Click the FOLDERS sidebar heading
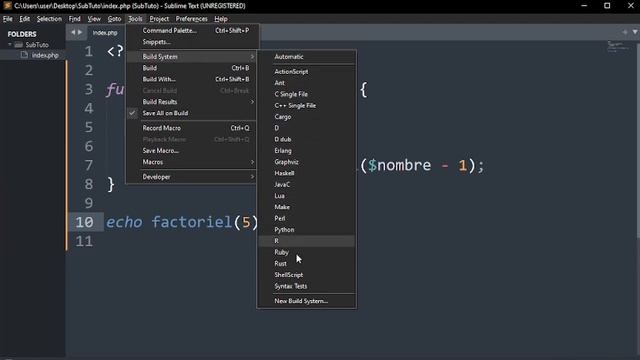This screenshot has width=640, height=360. (x=22, y=34)
